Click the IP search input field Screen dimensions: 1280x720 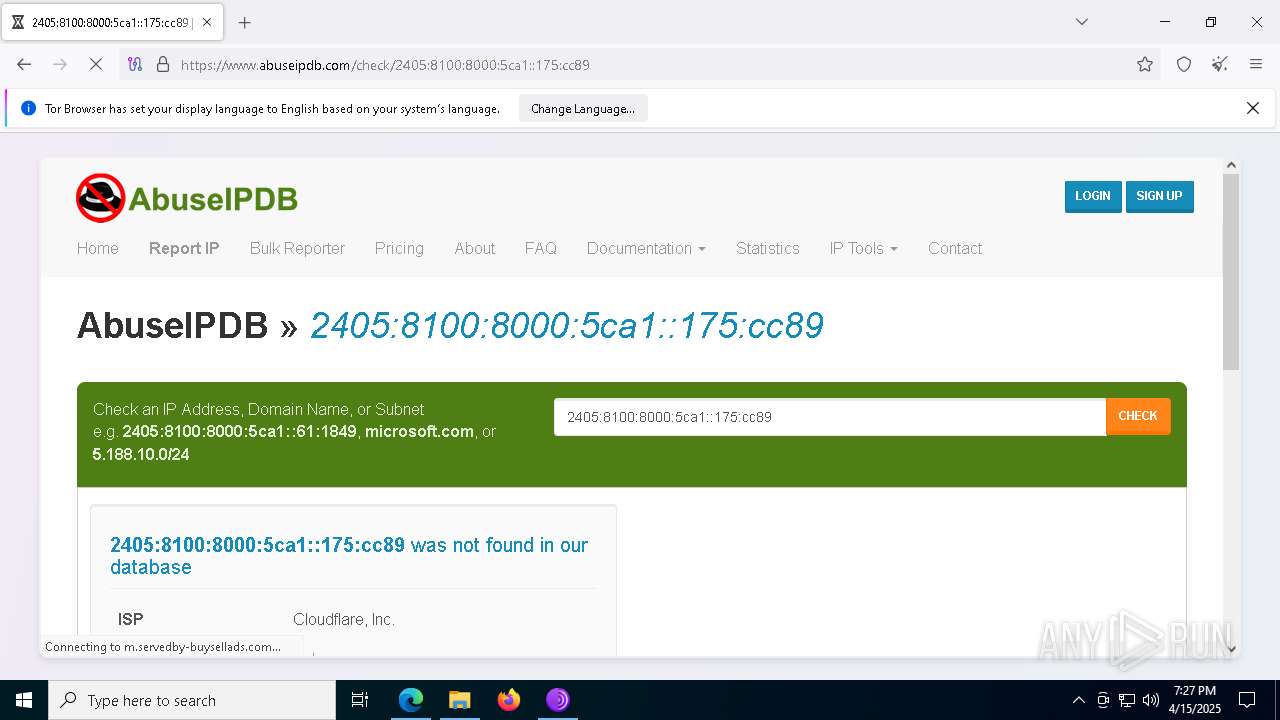coord(830,417)
